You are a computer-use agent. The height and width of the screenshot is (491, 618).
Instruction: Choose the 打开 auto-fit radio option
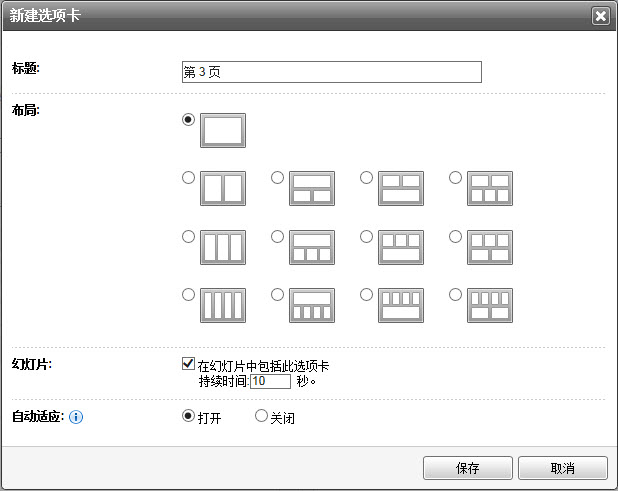[x=189, y=416]
